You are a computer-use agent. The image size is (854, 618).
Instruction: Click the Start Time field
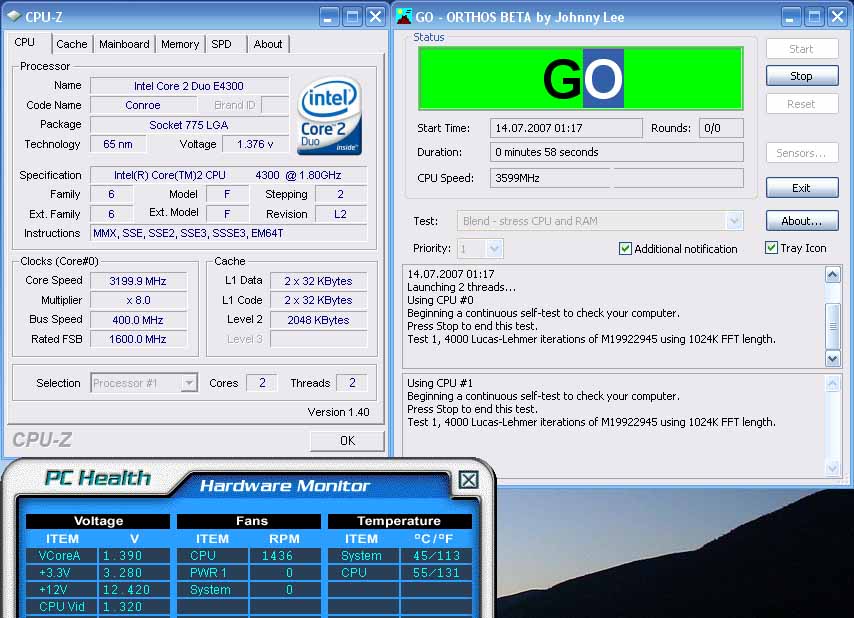[566, 128]
